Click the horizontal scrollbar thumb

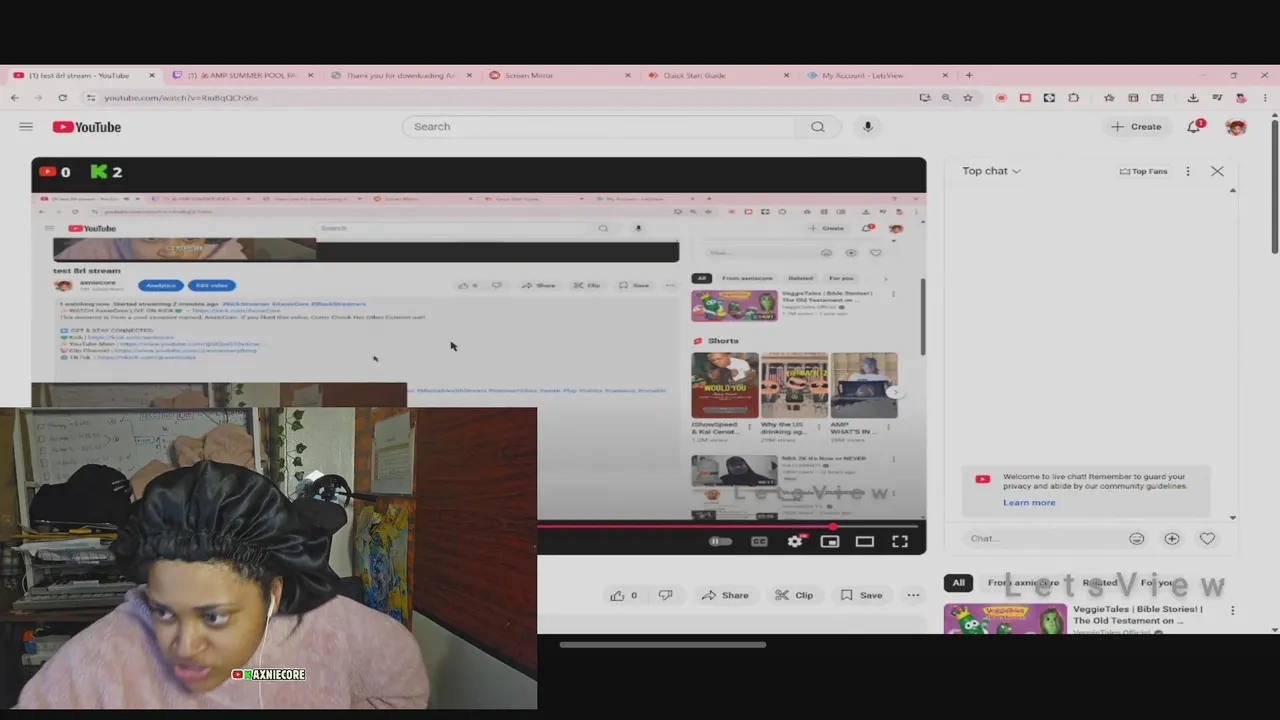point(663,645)
